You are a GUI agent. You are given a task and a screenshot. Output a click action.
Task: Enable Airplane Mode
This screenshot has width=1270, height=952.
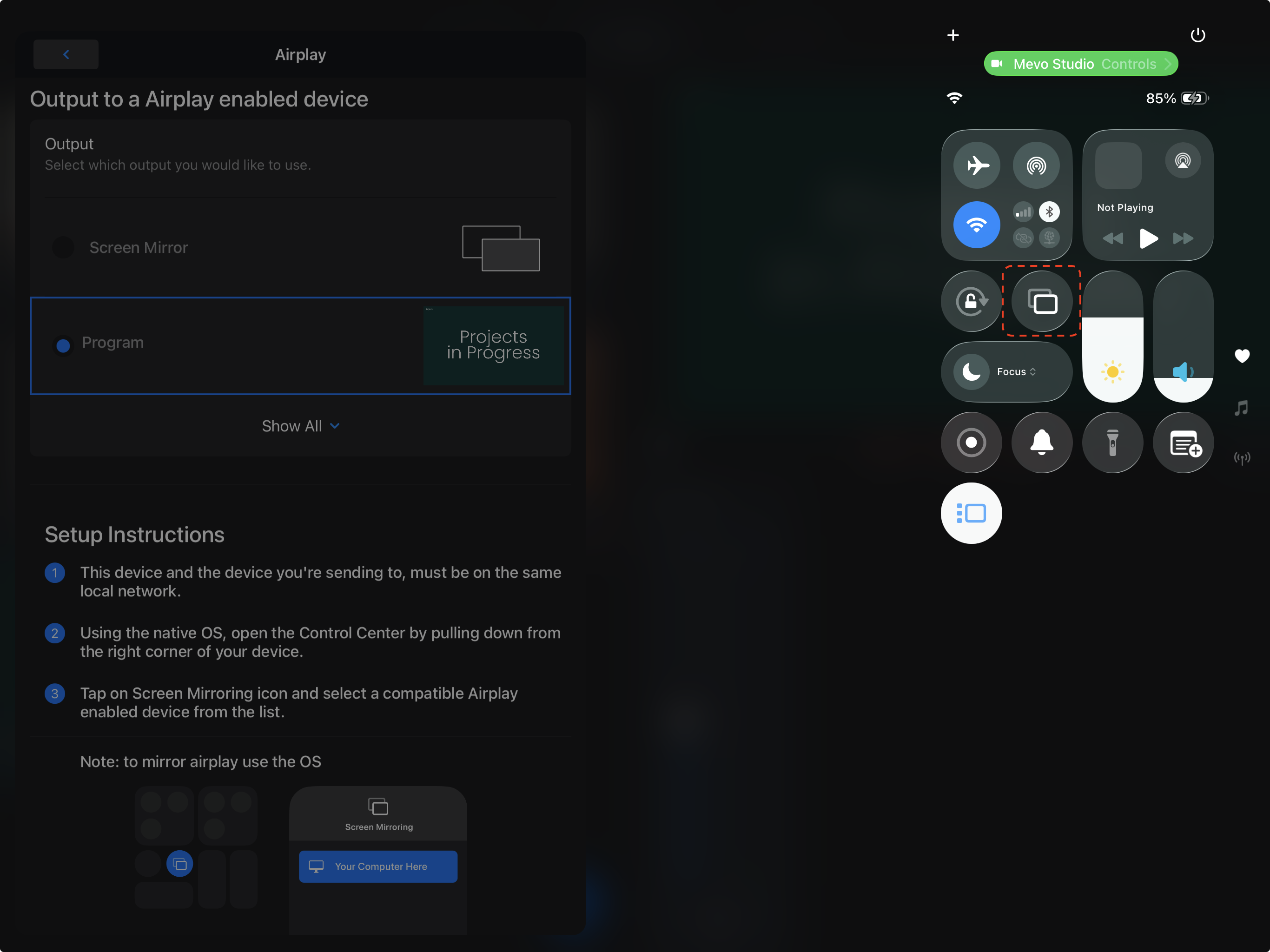coord(977,165)
